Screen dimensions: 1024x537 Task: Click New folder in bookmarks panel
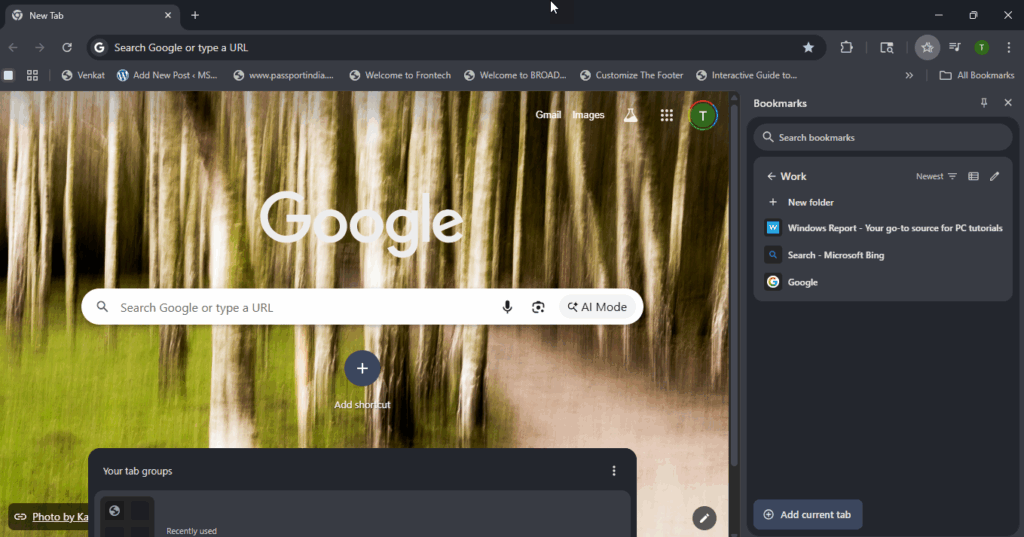click(x=883, y=203)
